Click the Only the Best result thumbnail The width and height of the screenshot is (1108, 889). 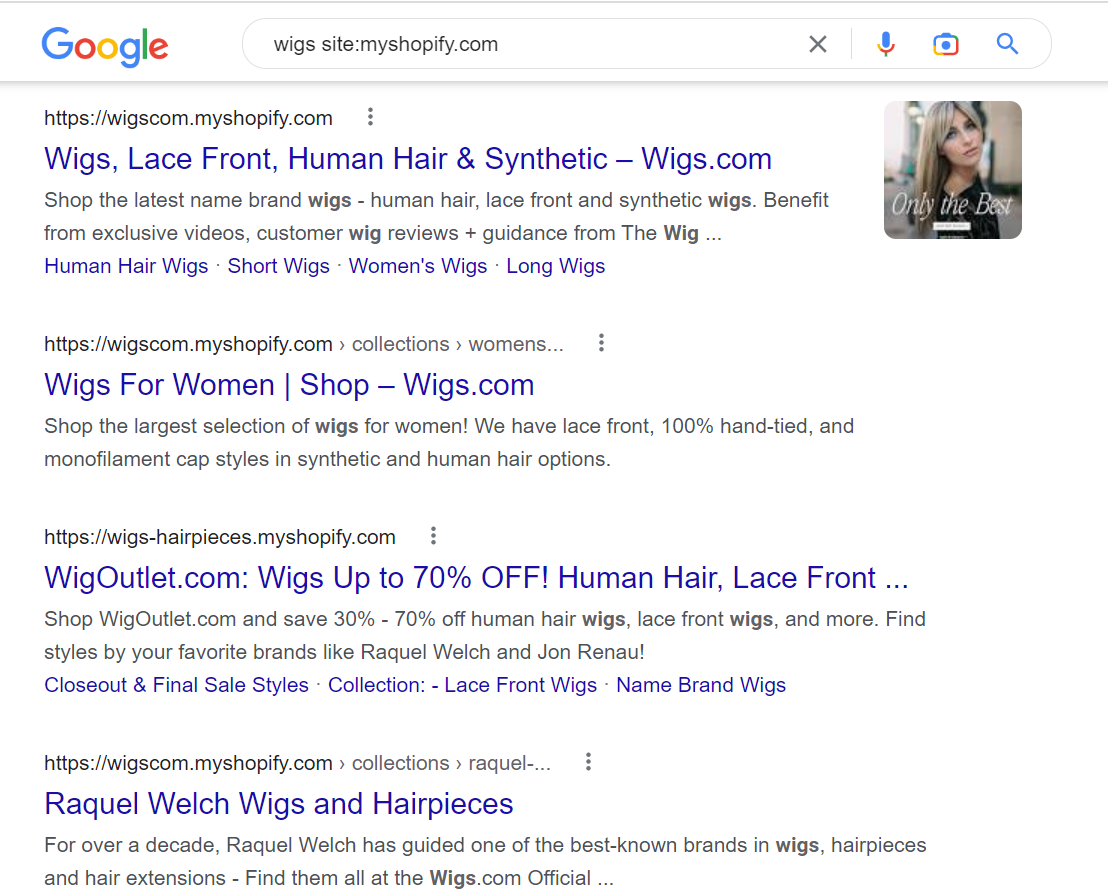click(x=953, y=170)
